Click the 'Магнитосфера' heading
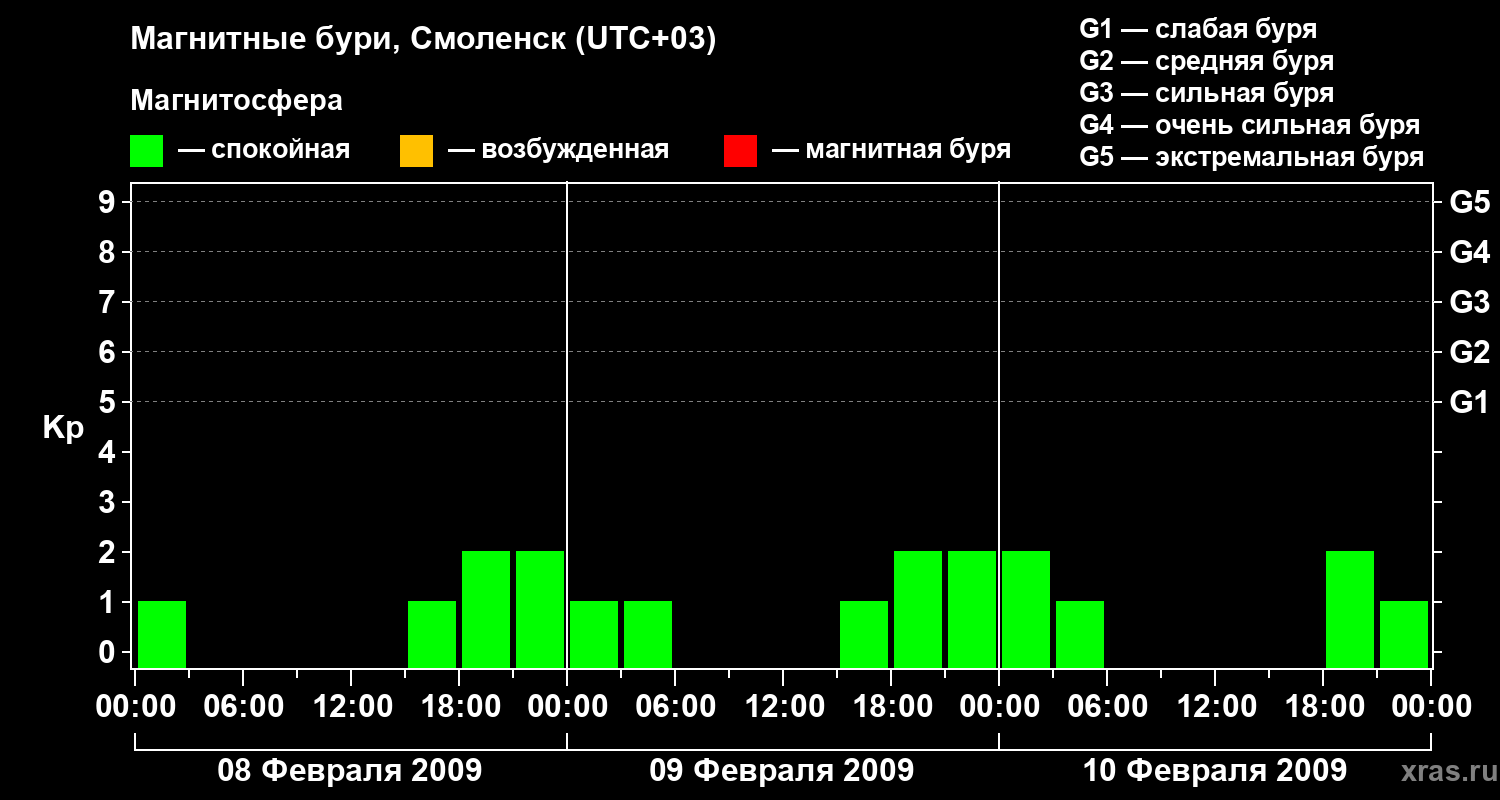The width and height of the screenshot is (1500, 800). [x=236, y=101]
